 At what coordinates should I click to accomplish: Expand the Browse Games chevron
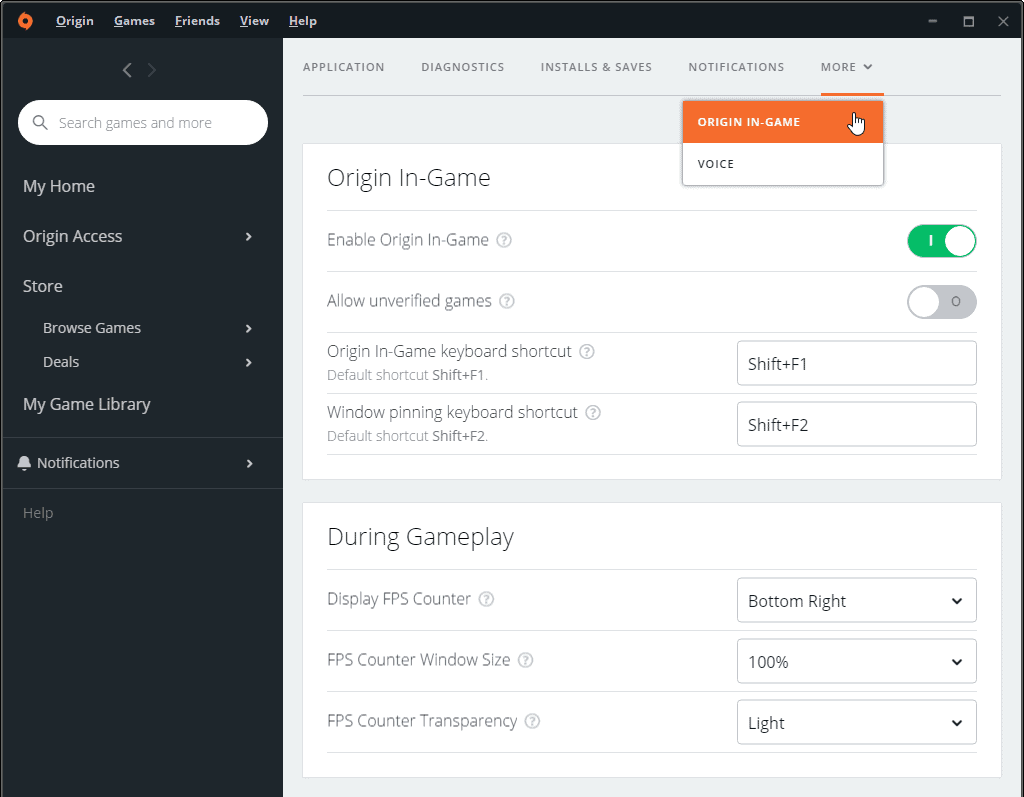coord(249,329)
